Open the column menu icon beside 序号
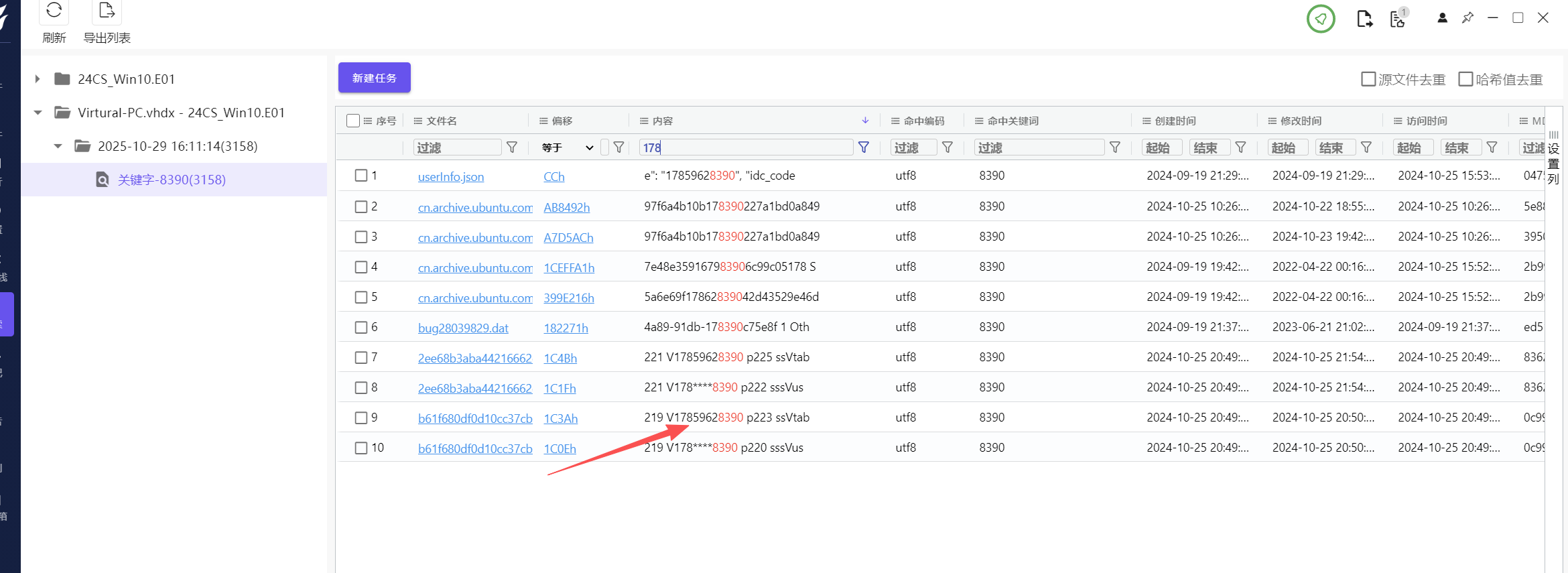The height and width of the screenshot is (573, 1568). pyautogui.click(x=368, y=121)
